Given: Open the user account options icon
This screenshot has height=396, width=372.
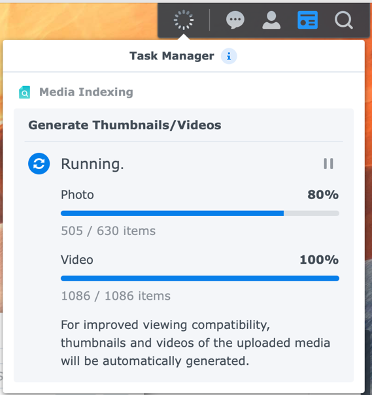Looking at the screenshot, I should (x=271, y=20).
